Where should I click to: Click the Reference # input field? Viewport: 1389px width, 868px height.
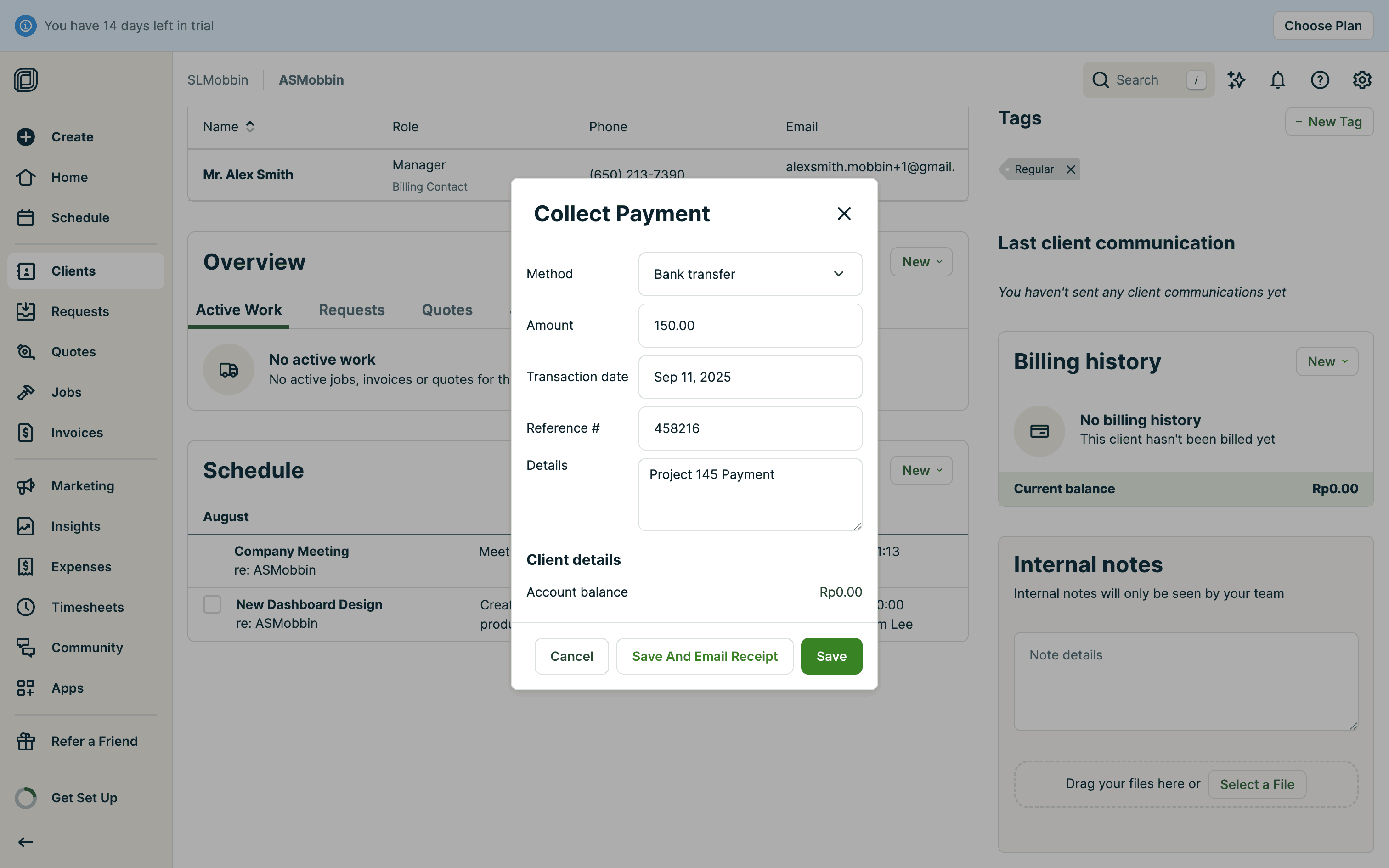(750, 428)
